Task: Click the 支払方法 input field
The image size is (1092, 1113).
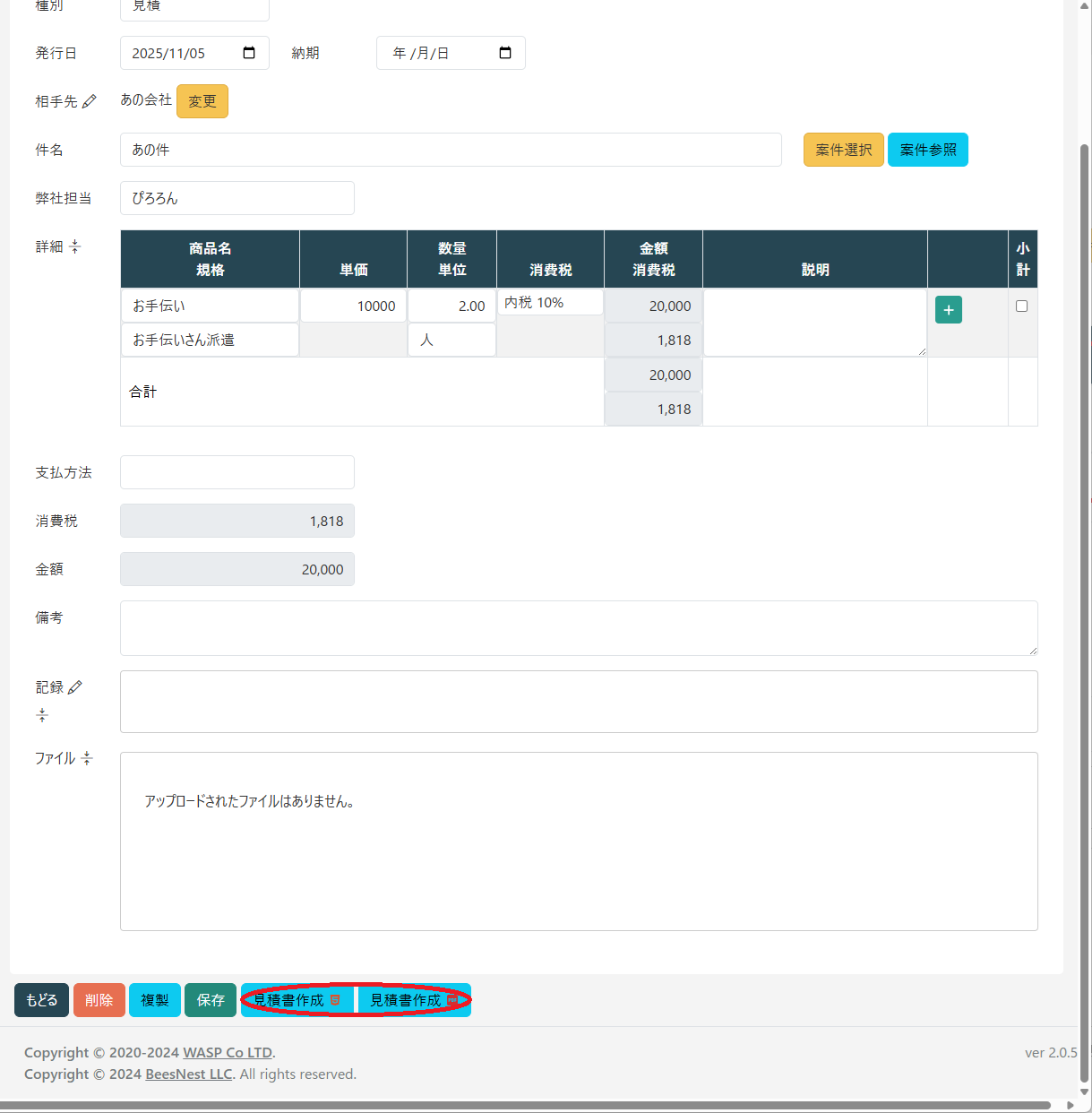Action: coord(237,472)
